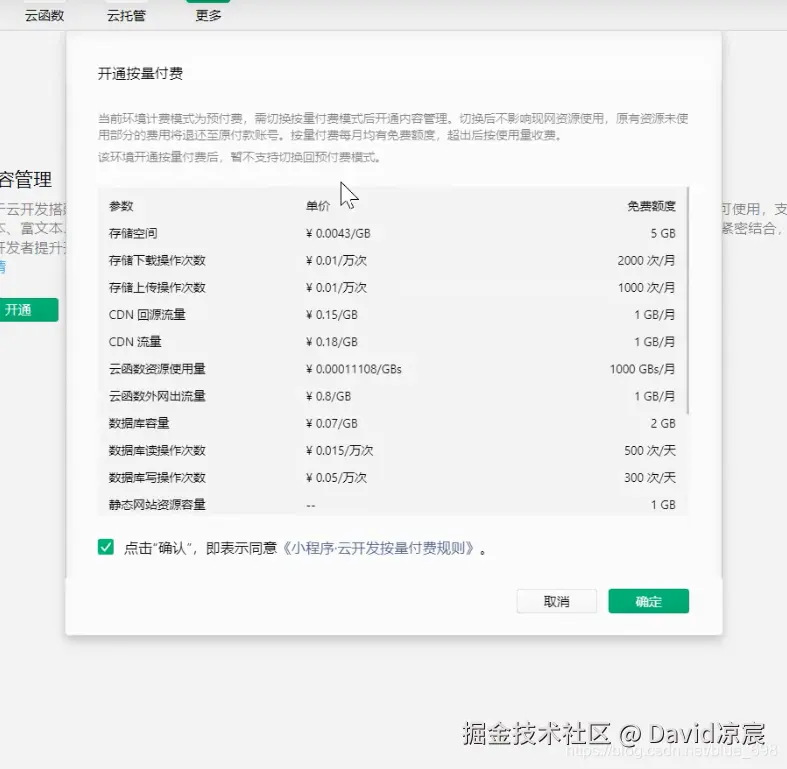Click price ¥ 0.015/万次

click(340, 450)
